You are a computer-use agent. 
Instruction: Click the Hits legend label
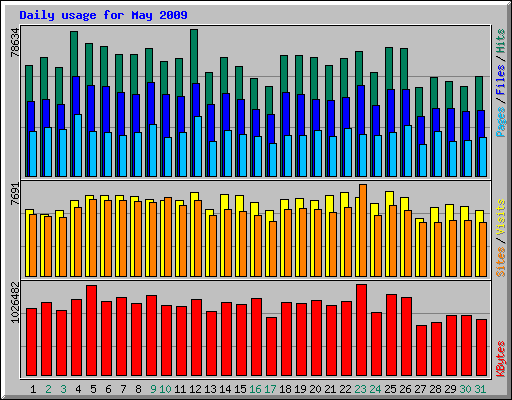[501, 41]
